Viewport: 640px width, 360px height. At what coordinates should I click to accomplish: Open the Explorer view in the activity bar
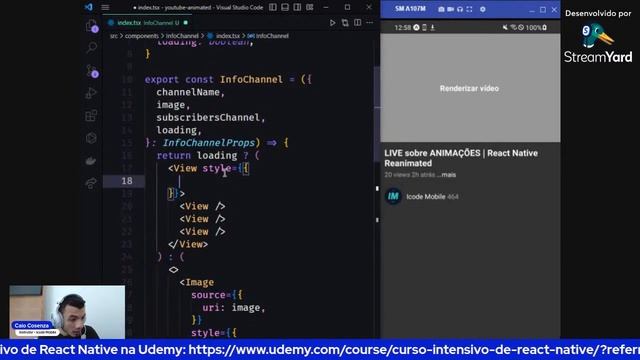pos(91,26)
